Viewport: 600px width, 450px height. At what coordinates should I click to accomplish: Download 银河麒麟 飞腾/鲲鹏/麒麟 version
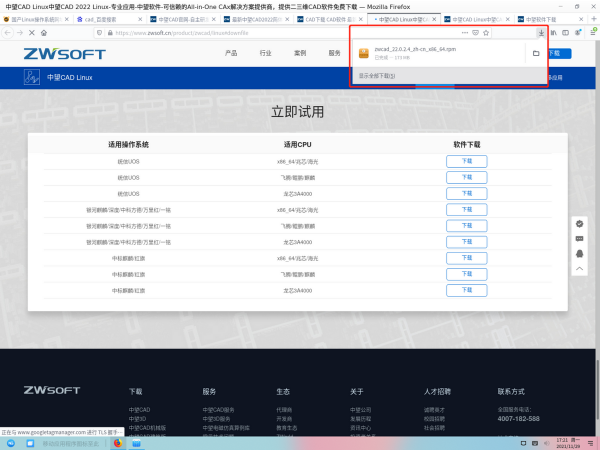pyautogui.click(x=466, y=226)
